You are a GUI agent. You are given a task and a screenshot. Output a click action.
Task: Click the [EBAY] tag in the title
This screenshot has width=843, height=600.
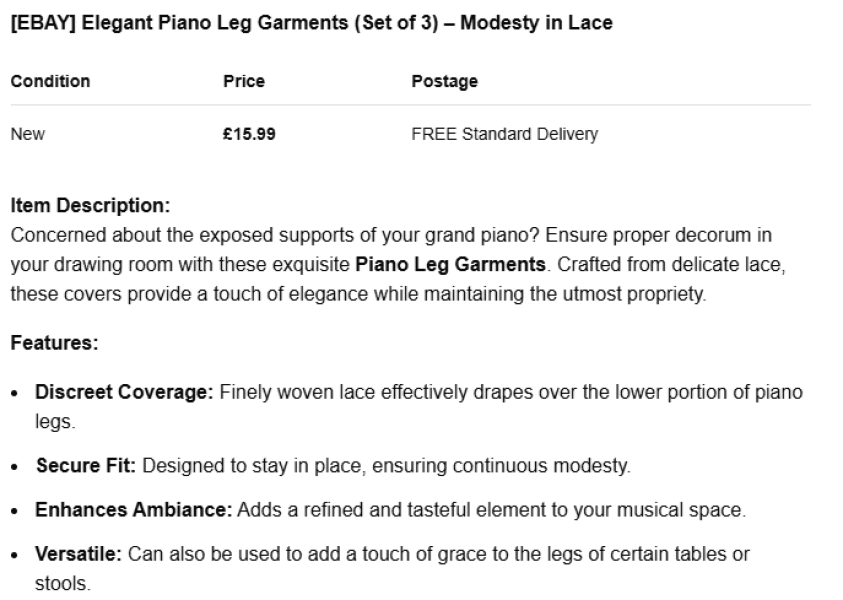pos(43,23)
